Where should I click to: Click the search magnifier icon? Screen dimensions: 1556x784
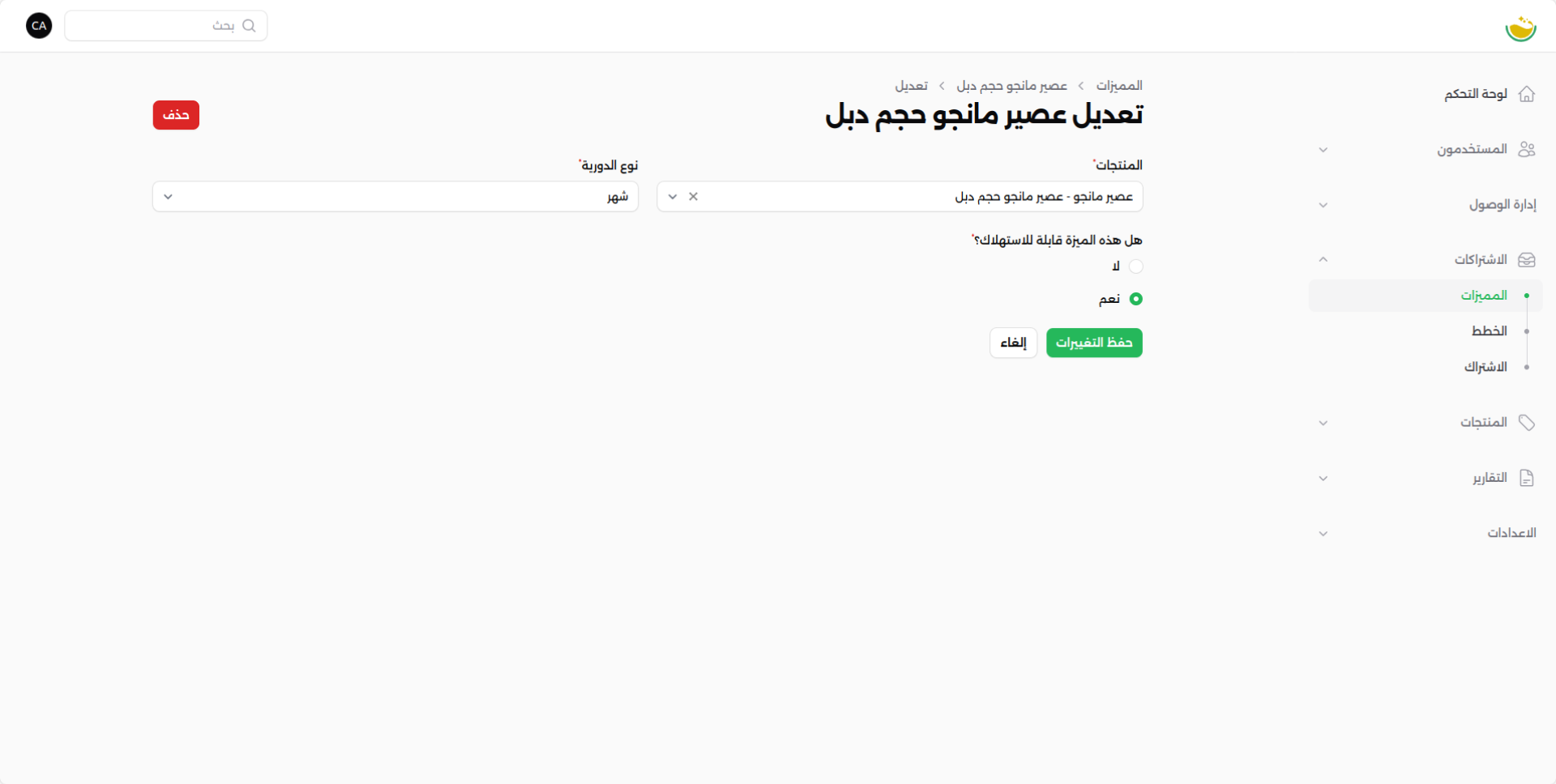pyautogui.click(x=249, y=26)
